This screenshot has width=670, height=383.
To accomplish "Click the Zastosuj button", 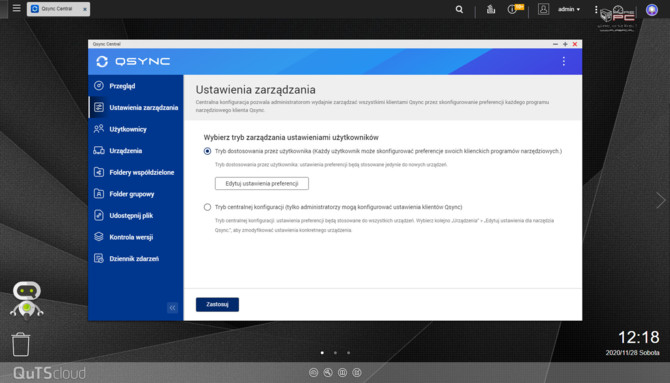I will click(x=217, y=304).
